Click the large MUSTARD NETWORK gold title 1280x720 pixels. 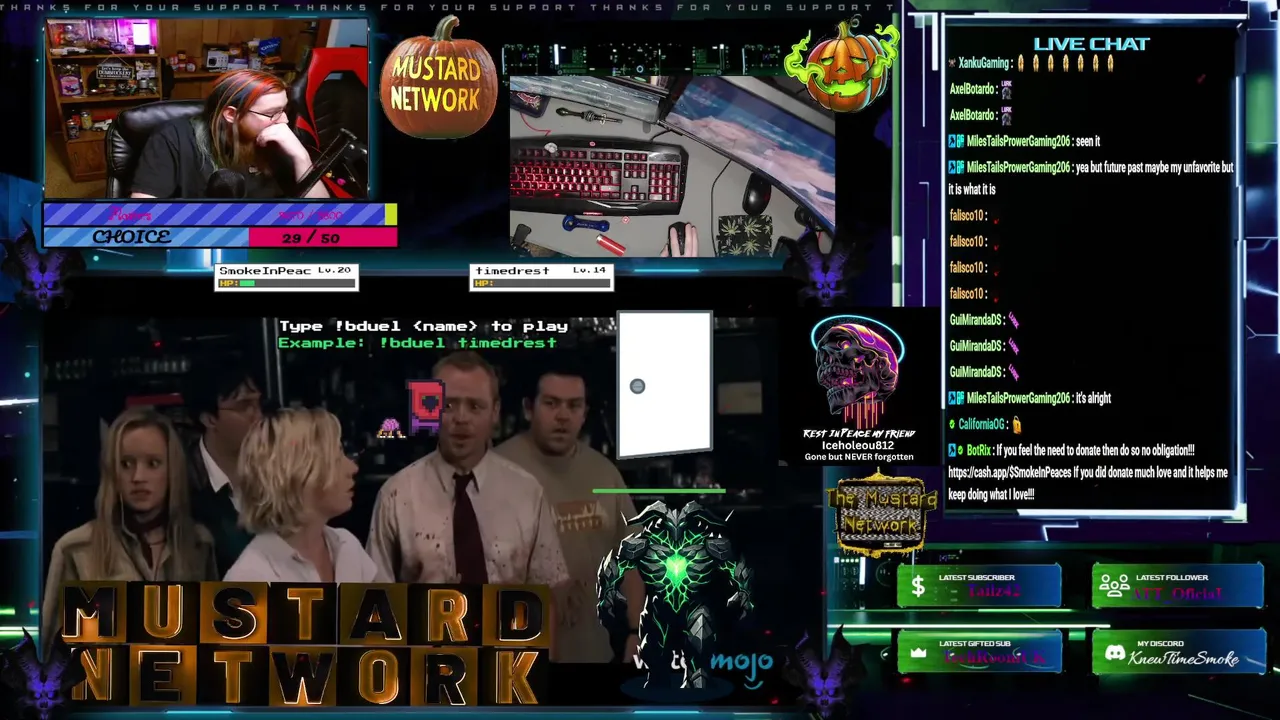[305, 644]
